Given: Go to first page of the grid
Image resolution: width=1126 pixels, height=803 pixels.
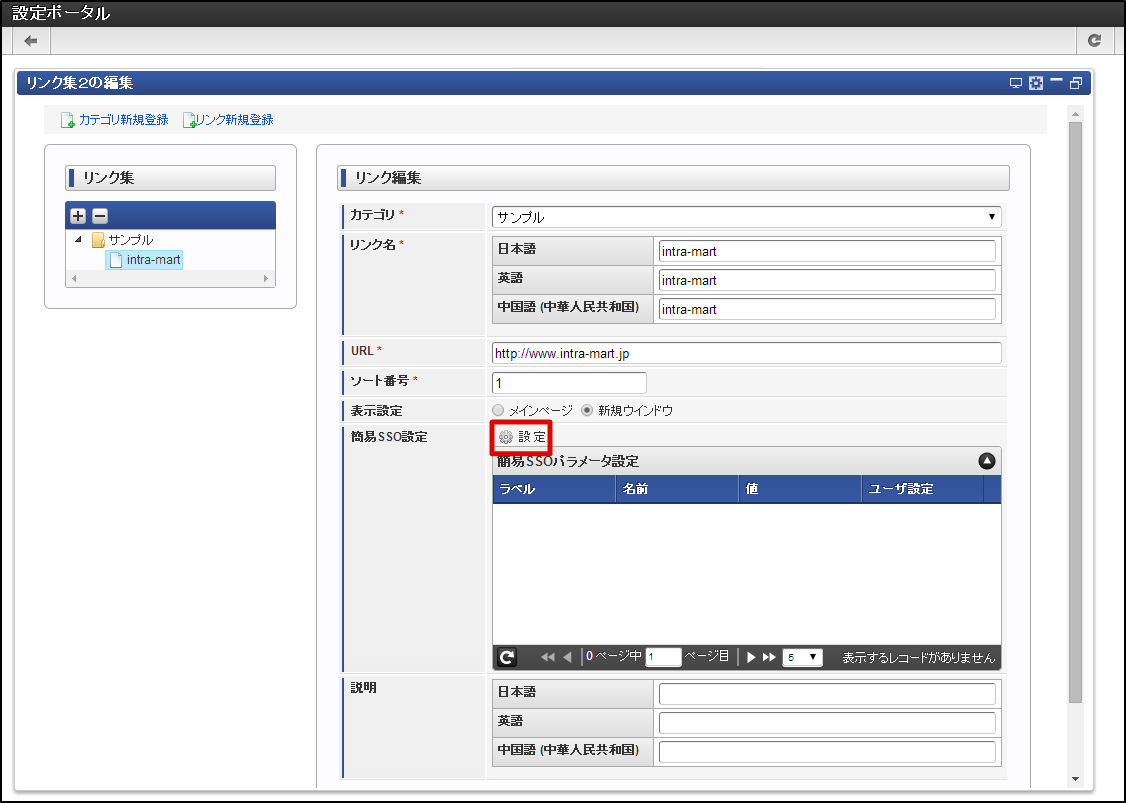Looking at the screenshot, I should point(548,657).
